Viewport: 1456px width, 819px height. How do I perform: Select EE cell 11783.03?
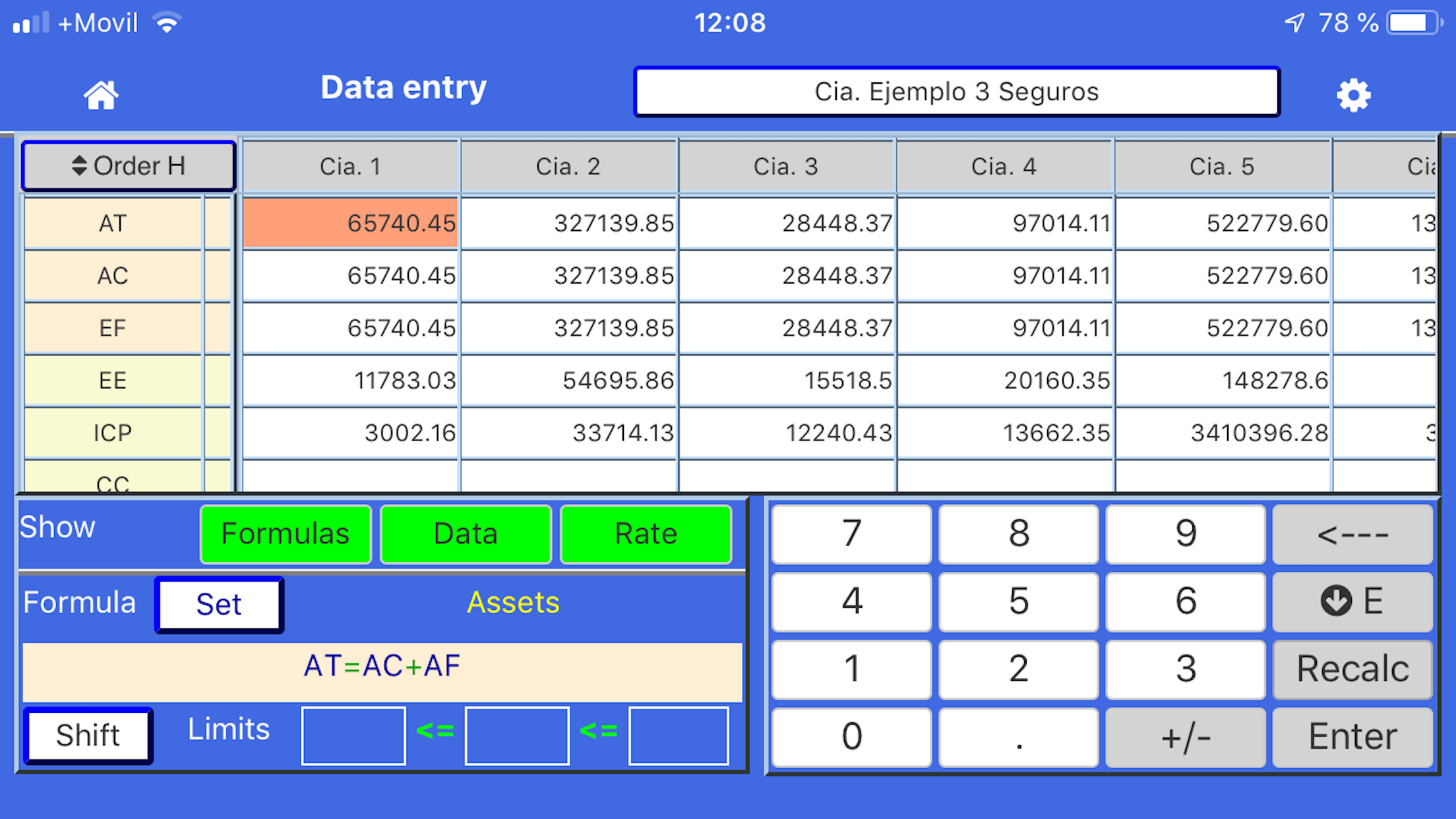350,380
